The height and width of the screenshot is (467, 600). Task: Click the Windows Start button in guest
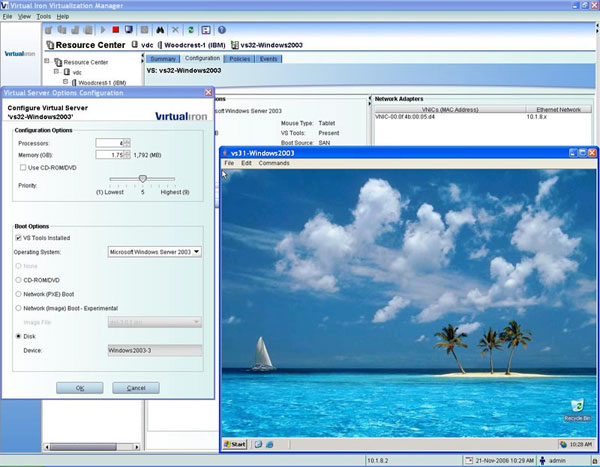pos(236,443)
